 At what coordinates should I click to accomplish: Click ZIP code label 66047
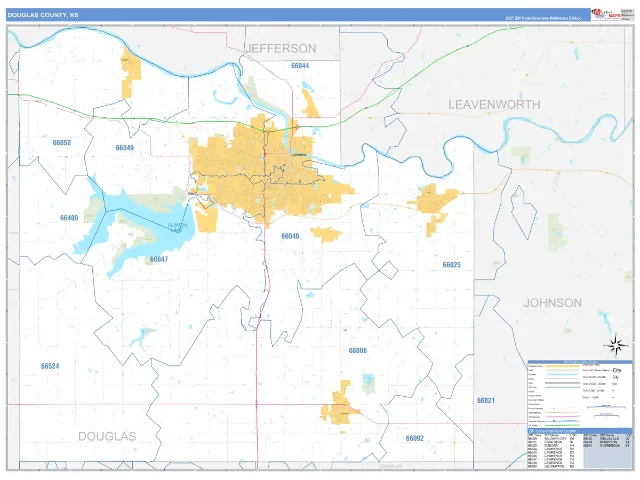tap(159, 259)
